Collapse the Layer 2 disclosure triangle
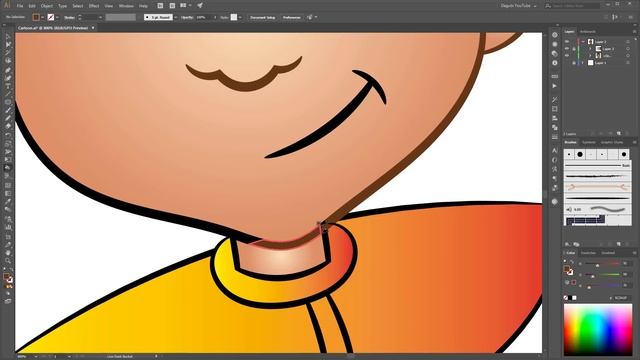This screenshot has height=360, width=640. point(583,42)
